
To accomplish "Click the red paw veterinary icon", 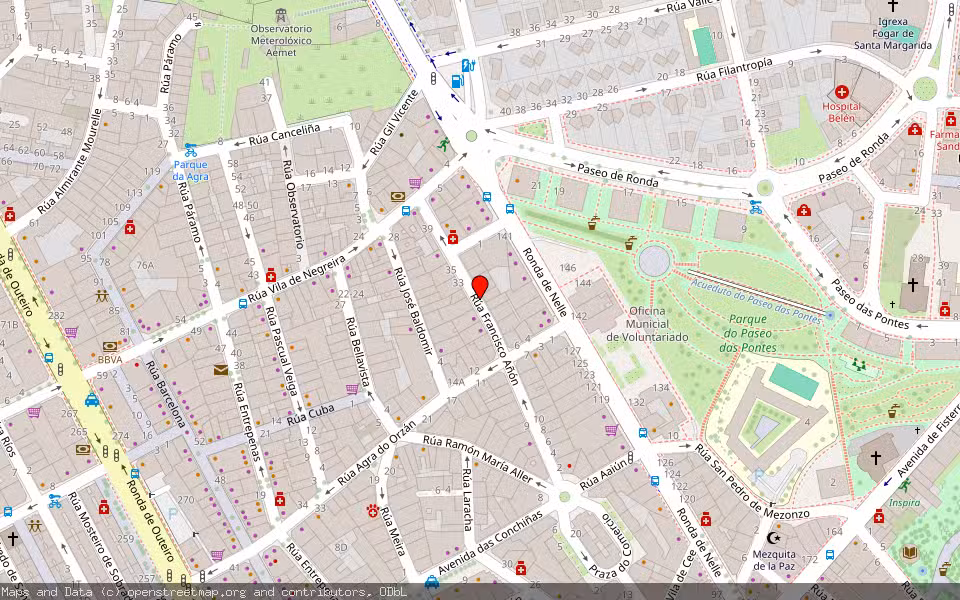I will pyautogui.click(x=372, y=510).
